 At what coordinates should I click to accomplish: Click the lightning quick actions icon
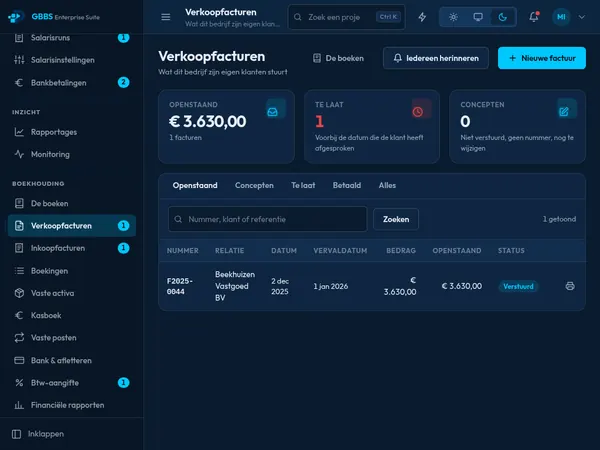click(422, 17)
